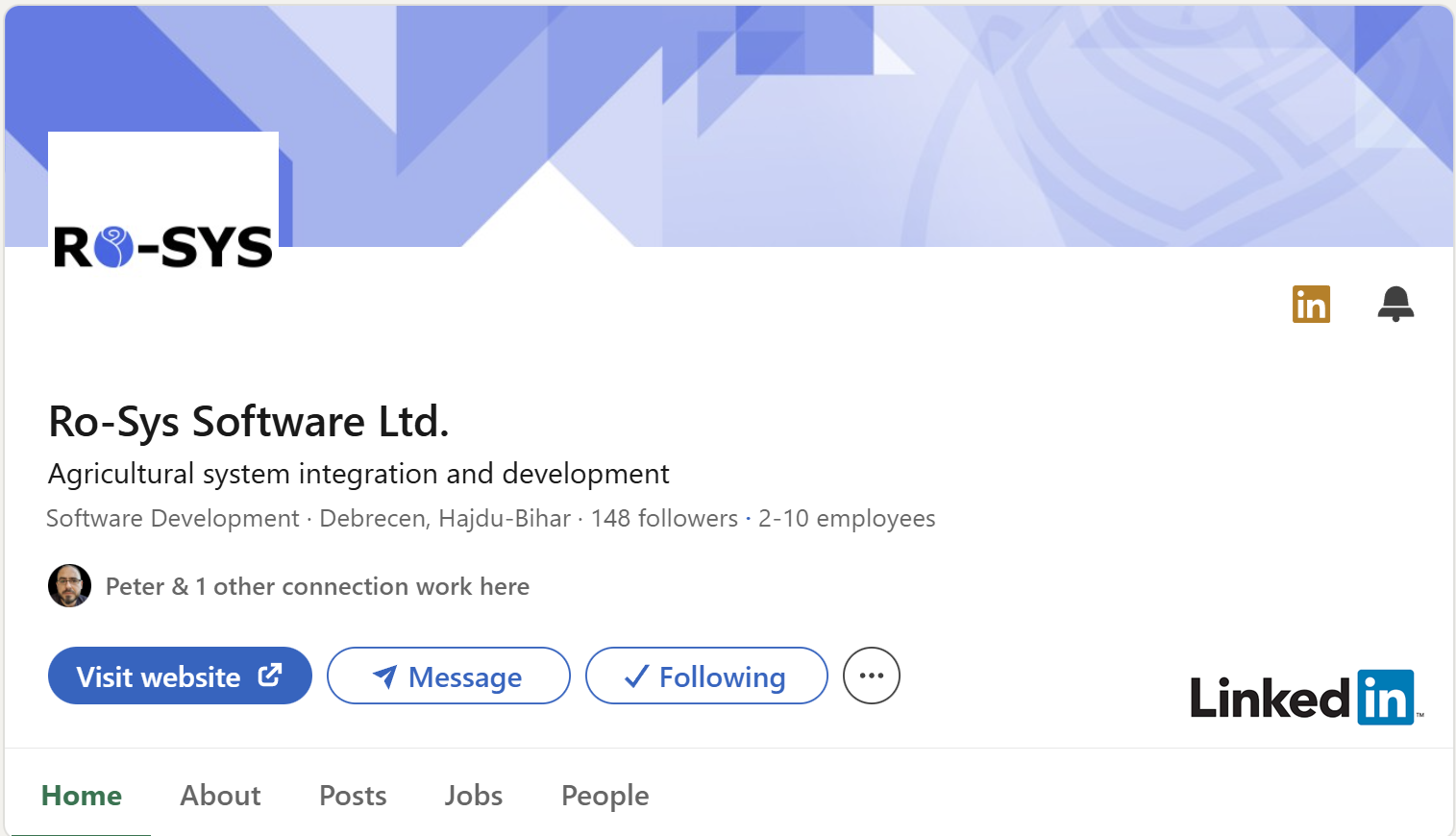Open the 2-10 employees link

click(846, 519)
